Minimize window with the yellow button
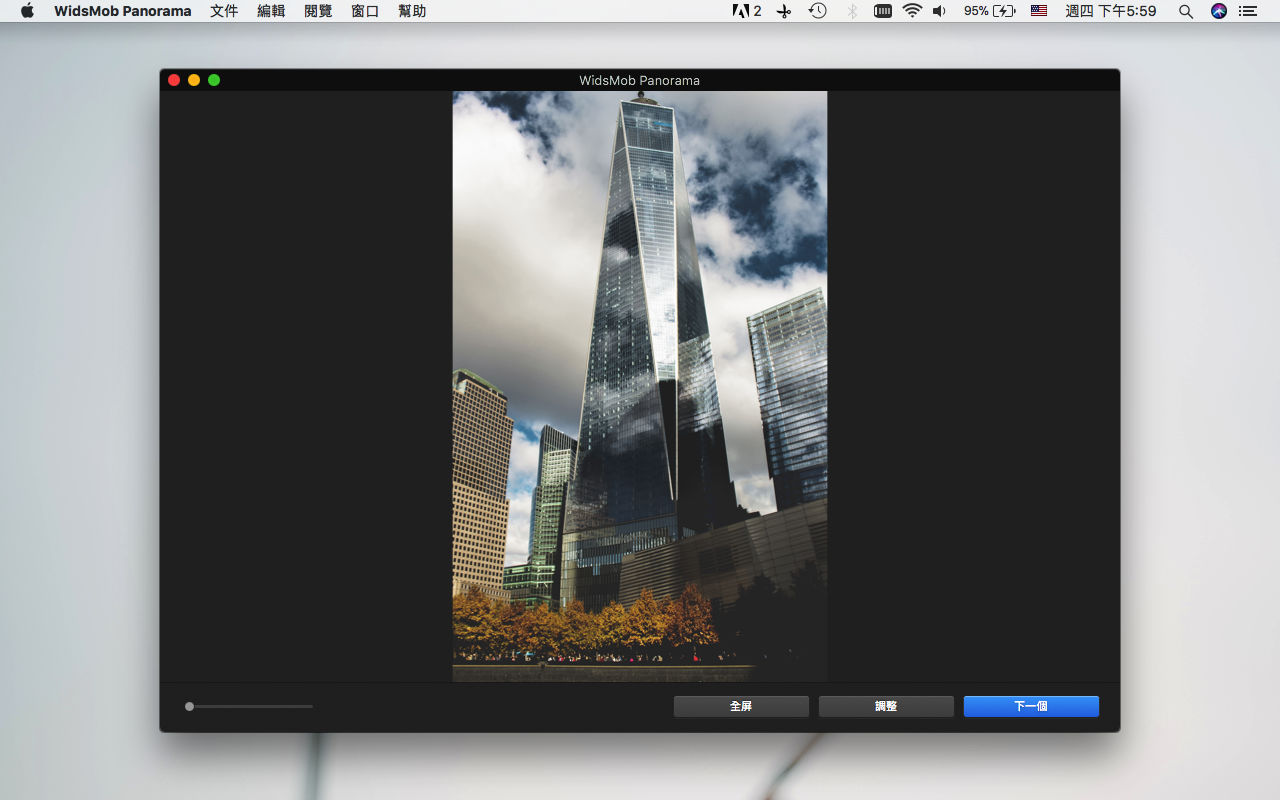The width and height of the screenshot is (1280, 800). pos(194,80)
